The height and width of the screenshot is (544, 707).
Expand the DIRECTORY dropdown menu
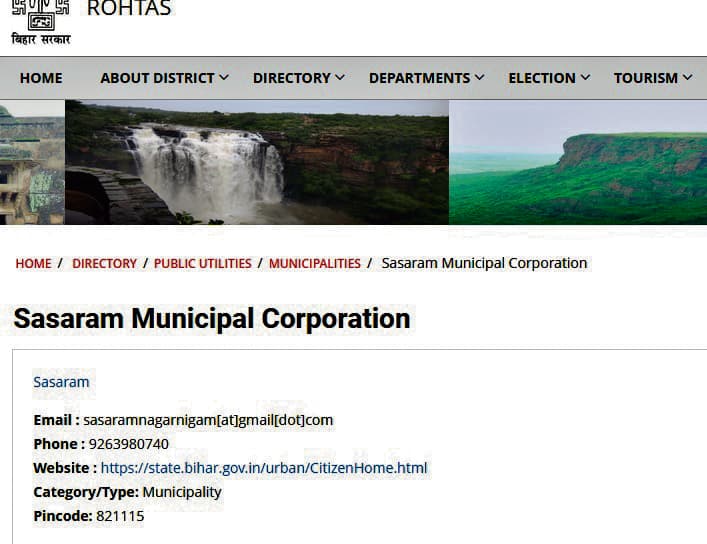[x=292, y=78]
